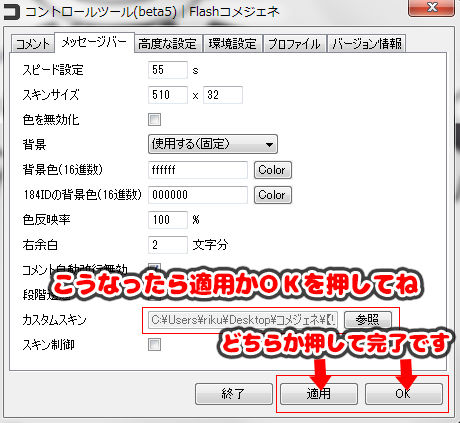Screen dimensions: 460x423
Task: Go to the プロファイル tab
Action: point(294,44)
